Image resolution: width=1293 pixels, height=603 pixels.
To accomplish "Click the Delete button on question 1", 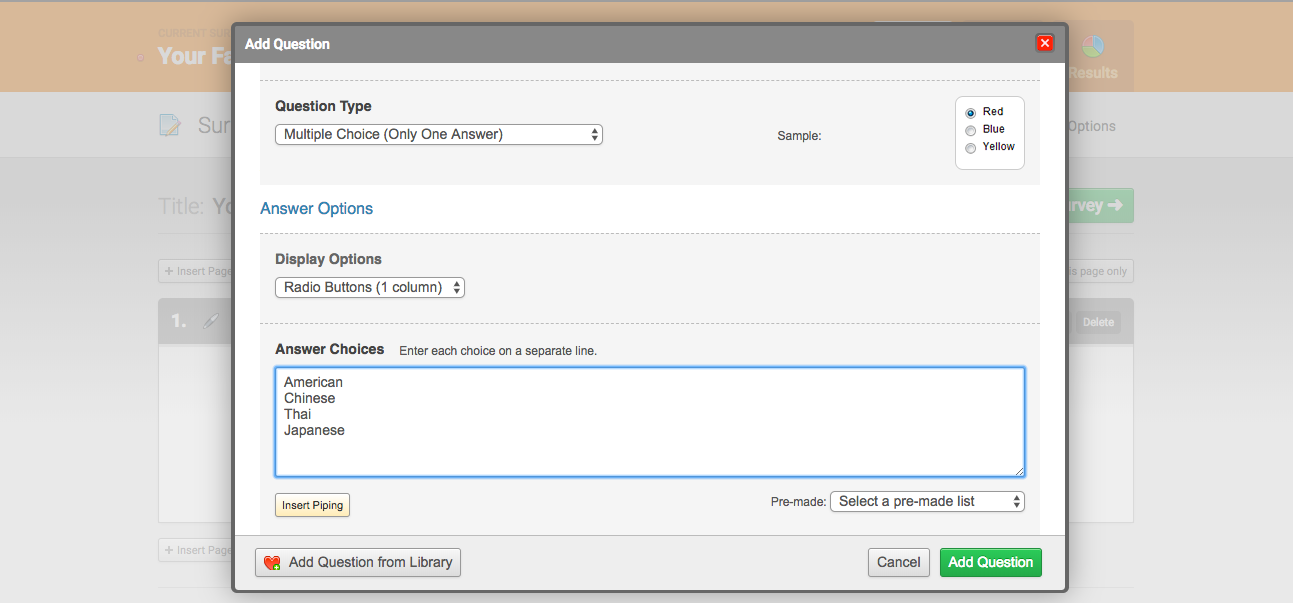I will click(x=1097, y=322).
